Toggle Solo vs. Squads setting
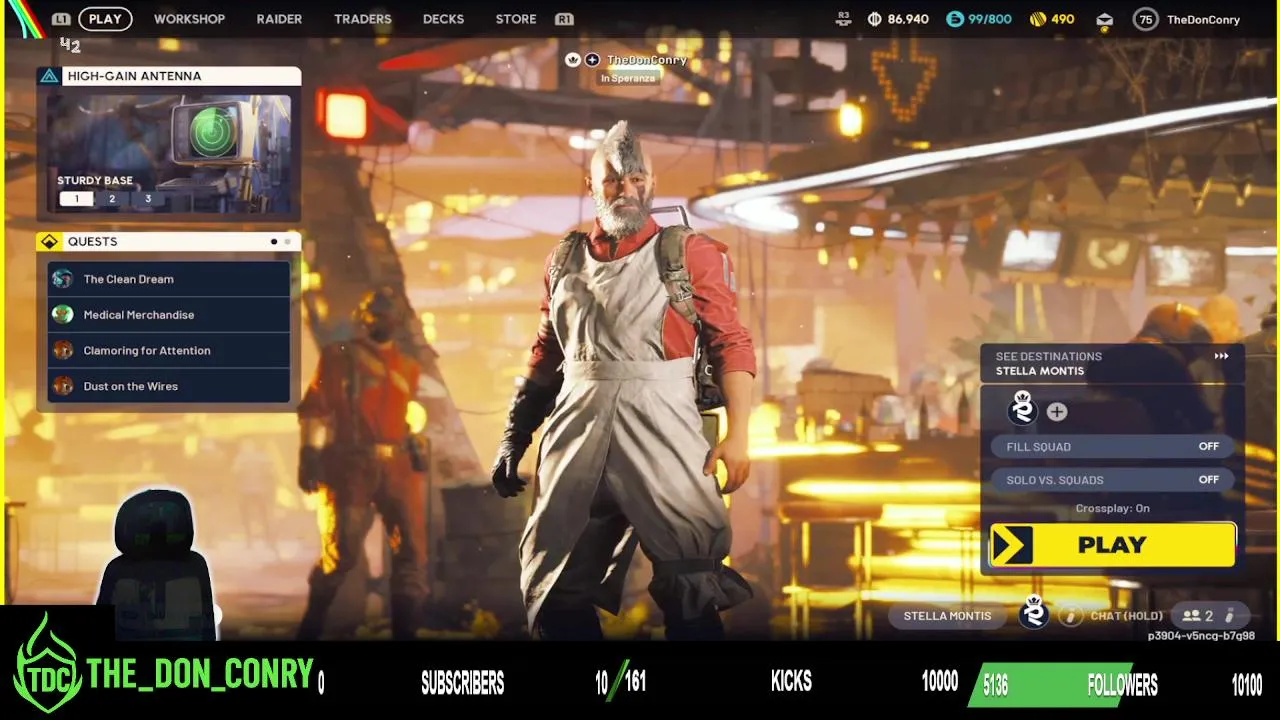Screen dimensions: 1280x720 pyautogui.click(x=1112, y=480)
